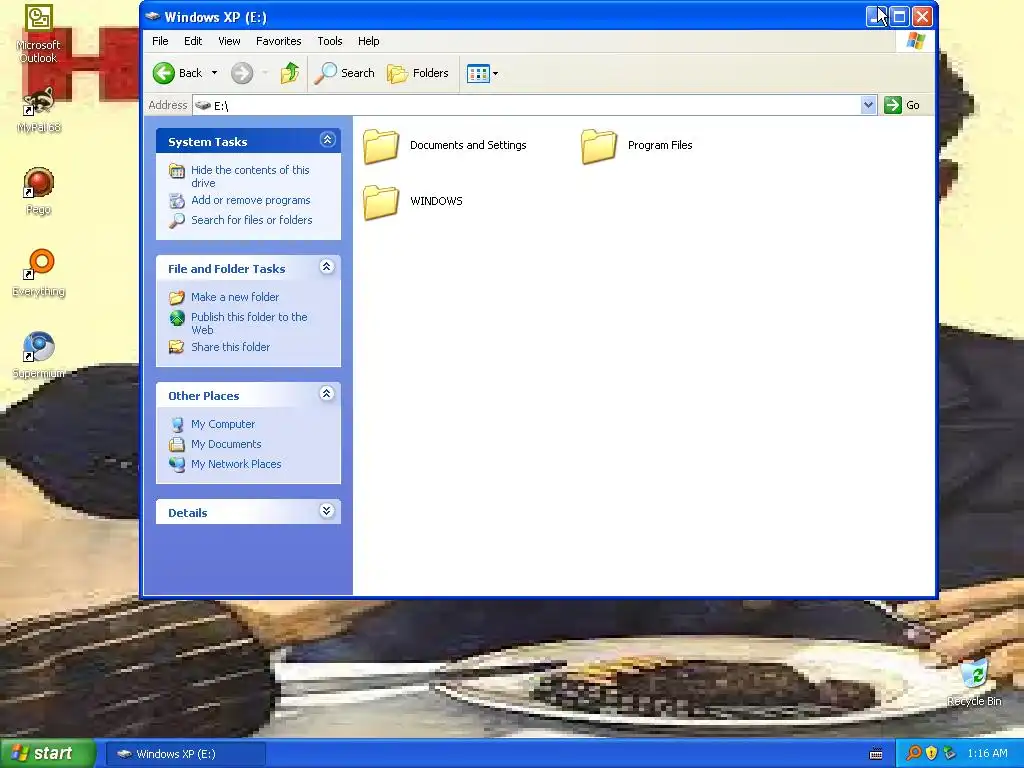The height and width of the screenshot is (768, 1024).
Task: Select the Everything desktop icon
Action: 39,264
